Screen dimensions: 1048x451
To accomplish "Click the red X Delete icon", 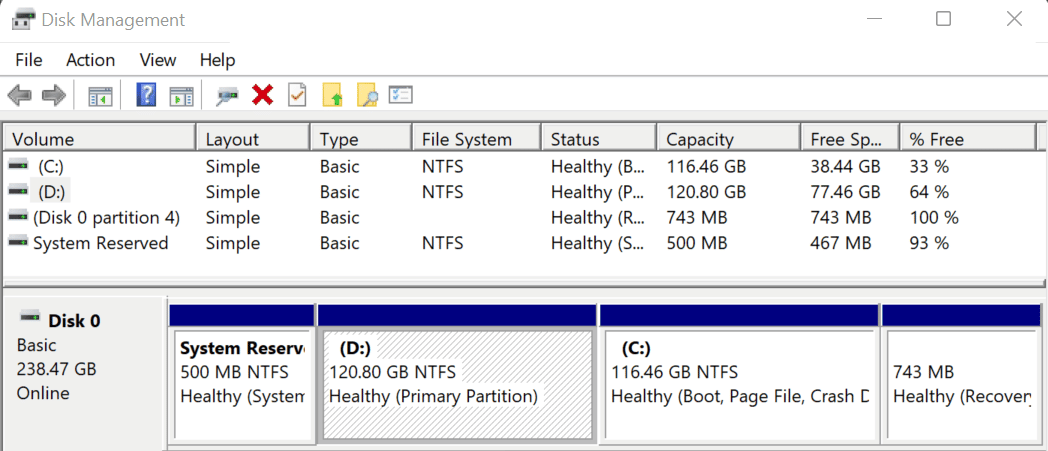I will [263, 96].
